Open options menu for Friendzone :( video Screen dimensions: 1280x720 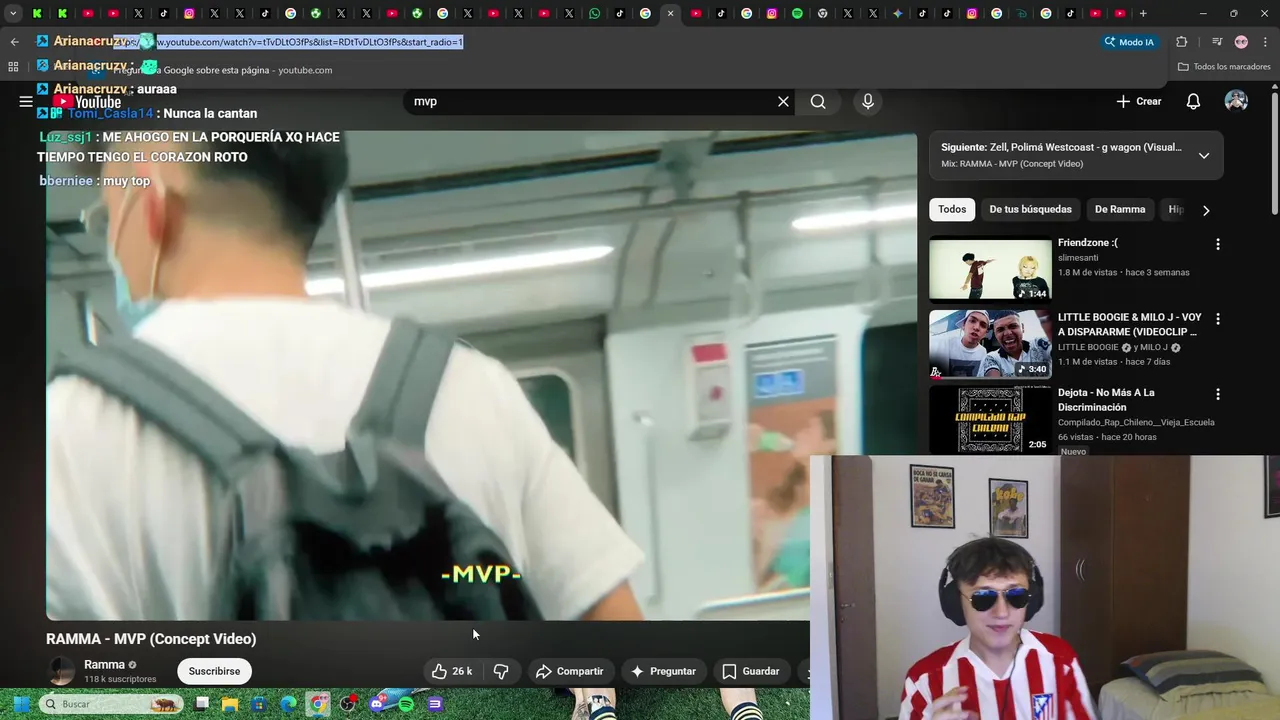click(x=1217, y=244)
